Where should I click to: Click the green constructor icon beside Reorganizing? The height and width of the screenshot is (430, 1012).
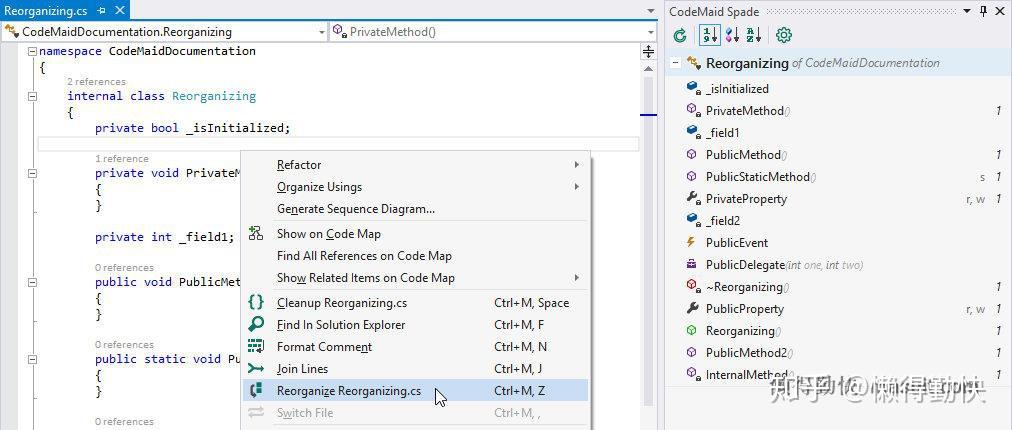click(692, 331)
